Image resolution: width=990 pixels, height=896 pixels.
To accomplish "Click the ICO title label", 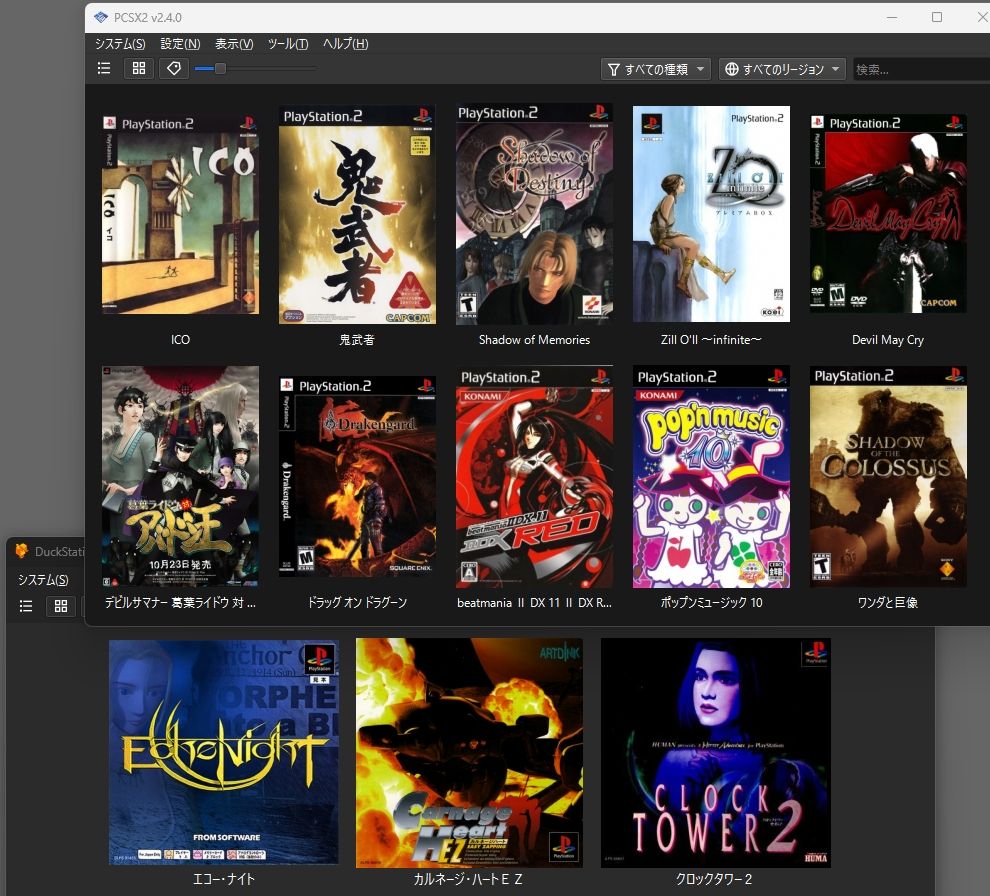I will [x=180, y=340].
